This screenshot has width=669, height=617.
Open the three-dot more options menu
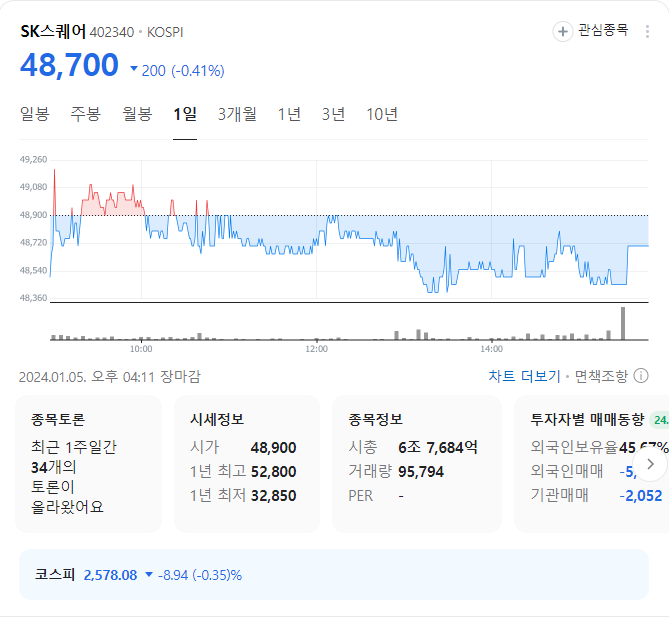tap(647, 32)
